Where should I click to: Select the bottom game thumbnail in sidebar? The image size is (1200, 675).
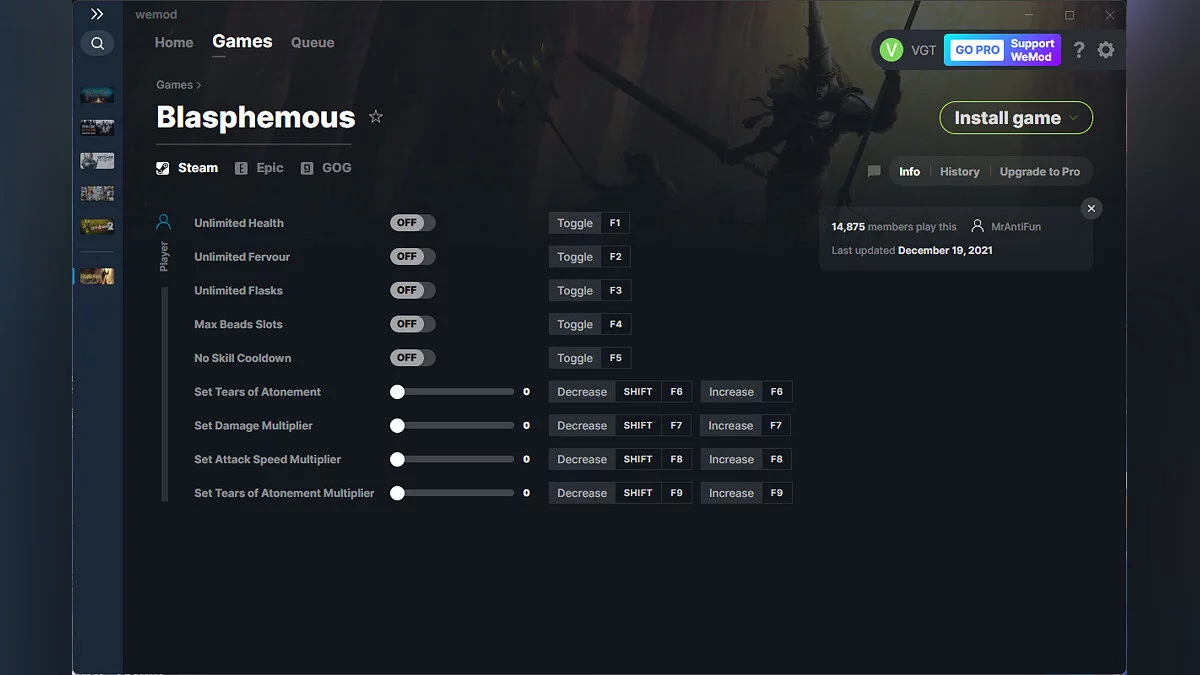pos(97,276)
